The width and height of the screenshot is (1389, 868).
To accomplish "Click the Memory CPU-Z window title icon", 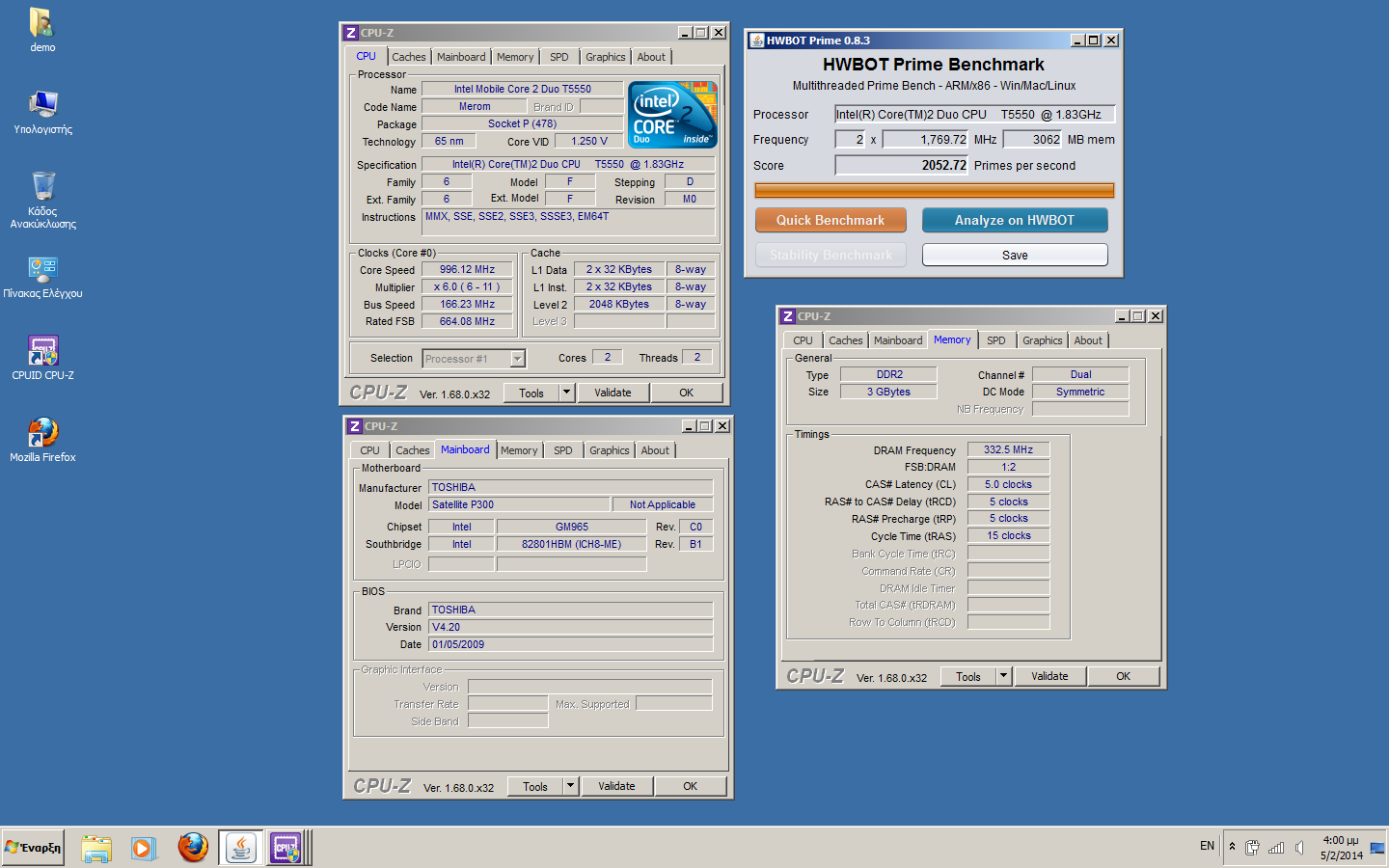I will point(788,316).
